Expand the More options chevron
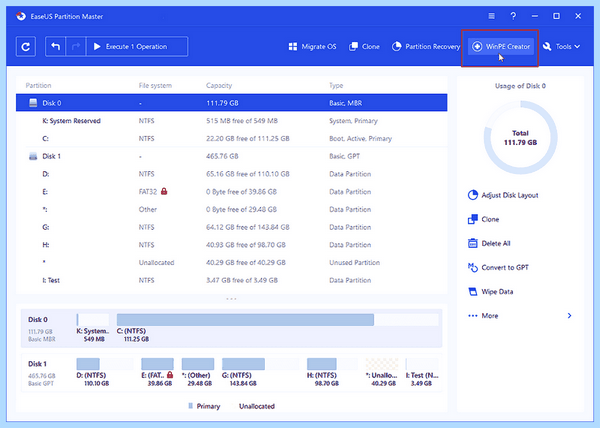600x428 pixels. coord(569,316)
